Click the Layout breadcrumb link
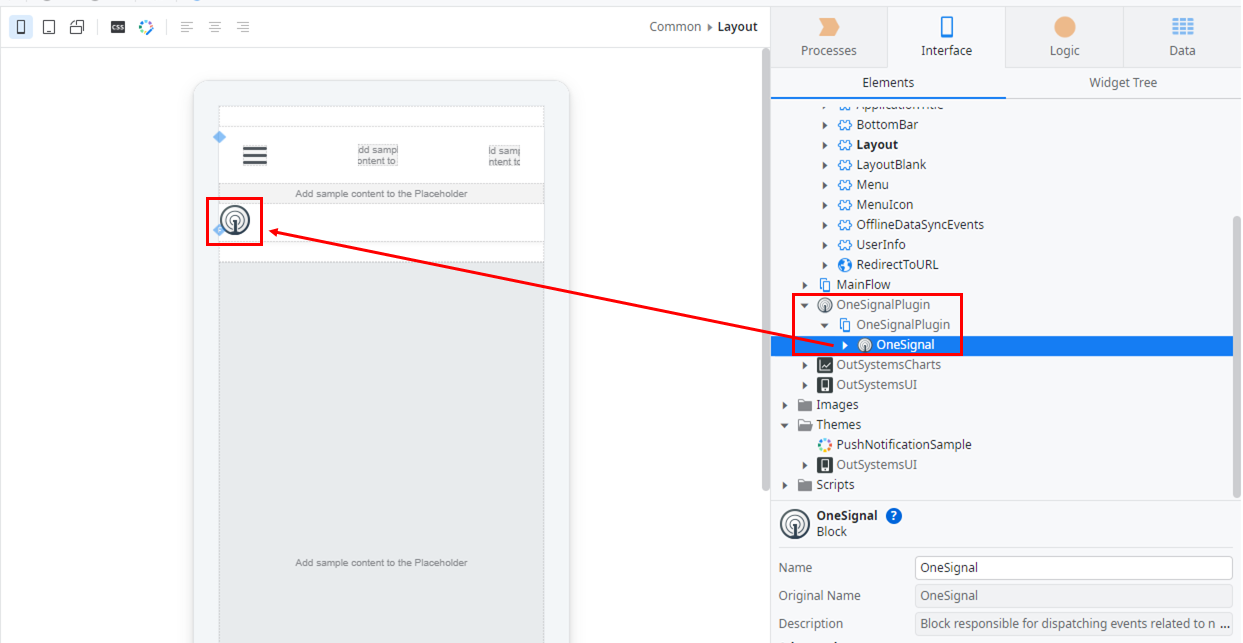 pos(737,27)
